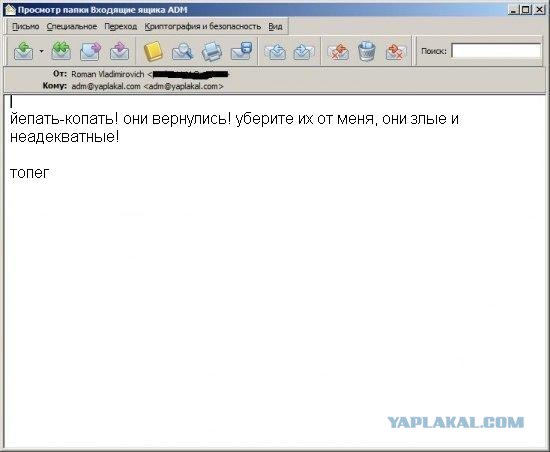Click the Reply envelope icon with green arrow
This screenshot has height=452, width=550.
(23, 51)
